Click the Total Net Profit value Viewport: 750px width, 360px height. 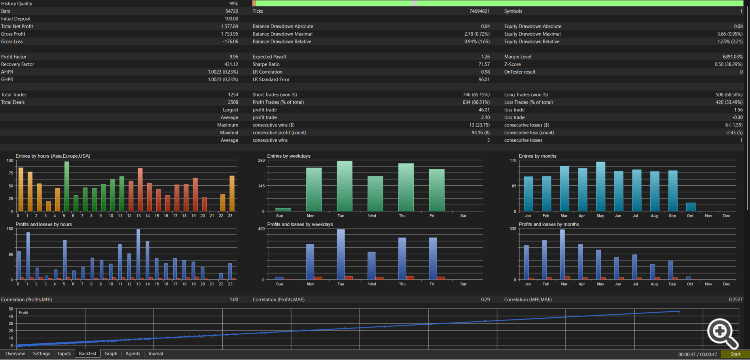[x=231, y=26]
